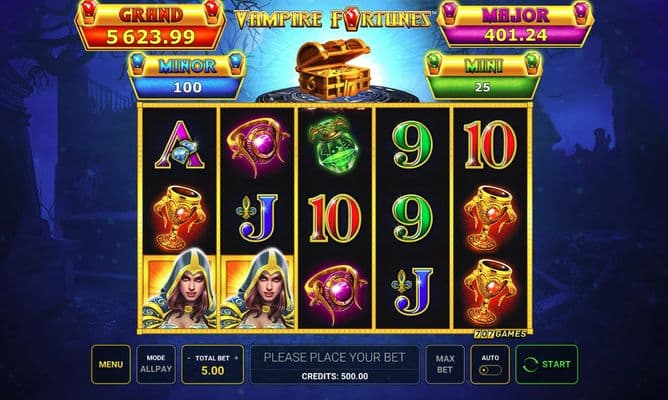668x400 pixels.
Task: Click the Mini jackpot panel
Action: [x=484, y=76]
